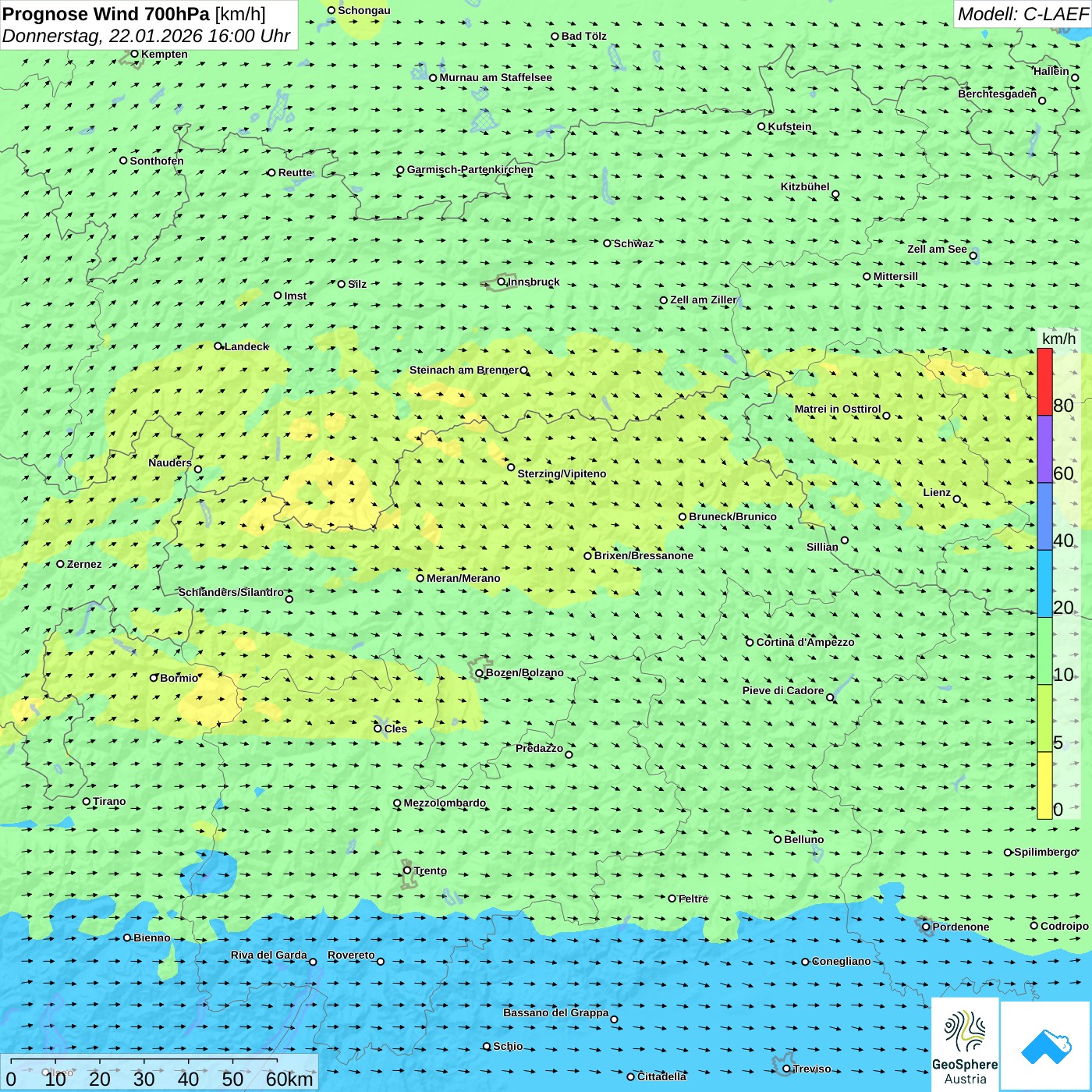The width and height of the screenshot is (1092, 1092).
Task: Click the 'Cortina d'Ampezzo' label
Action: point(805,642)
